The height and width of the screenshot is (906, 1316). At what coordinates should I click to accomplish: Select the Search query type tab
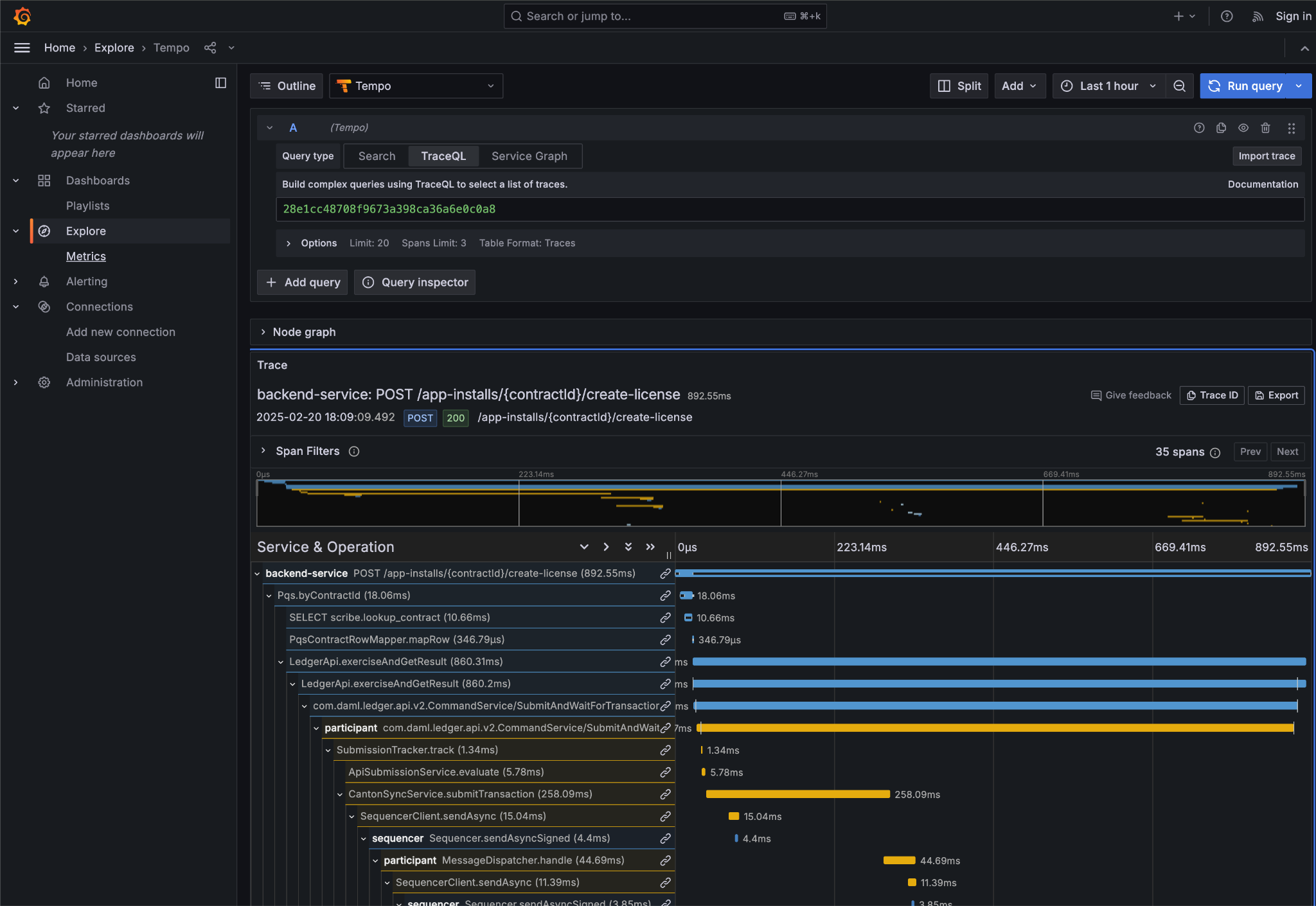click(x=377, y=156)
